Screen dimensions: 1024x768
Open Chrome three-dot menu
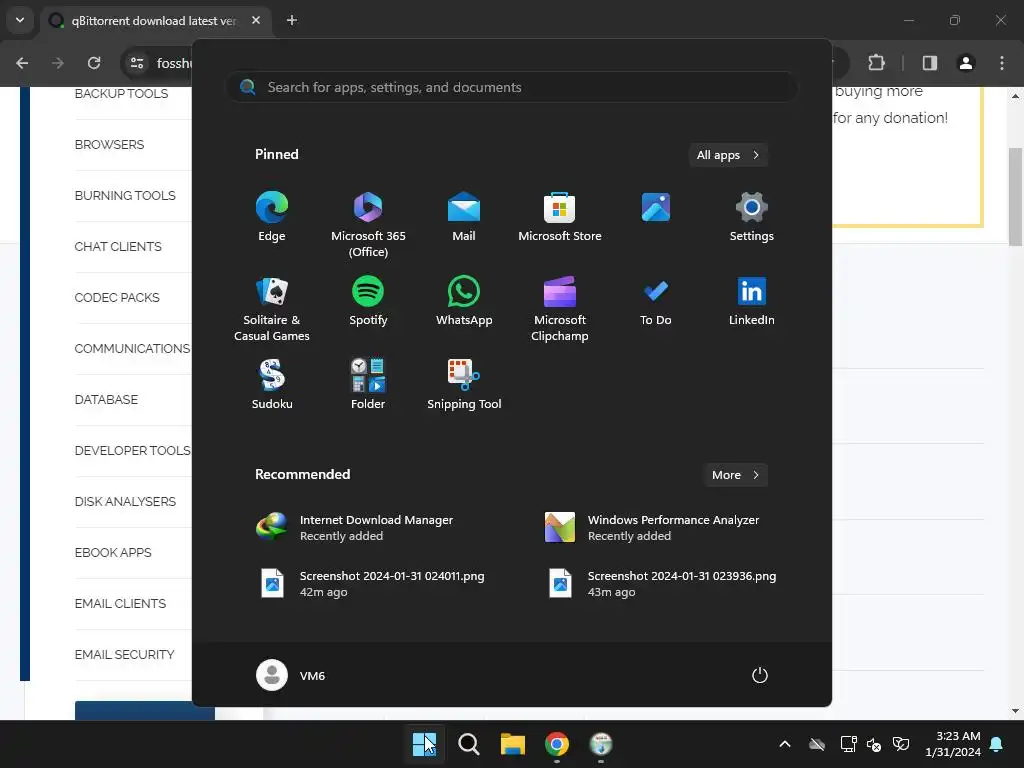tap(1002, 63)
